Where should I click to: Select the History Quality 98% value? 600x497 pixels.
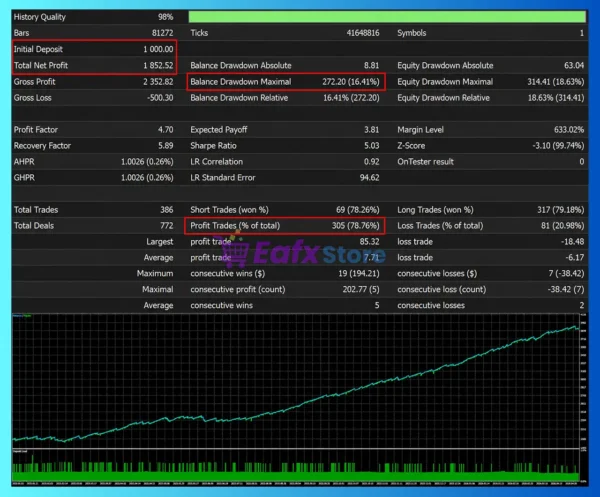[165, 17]
